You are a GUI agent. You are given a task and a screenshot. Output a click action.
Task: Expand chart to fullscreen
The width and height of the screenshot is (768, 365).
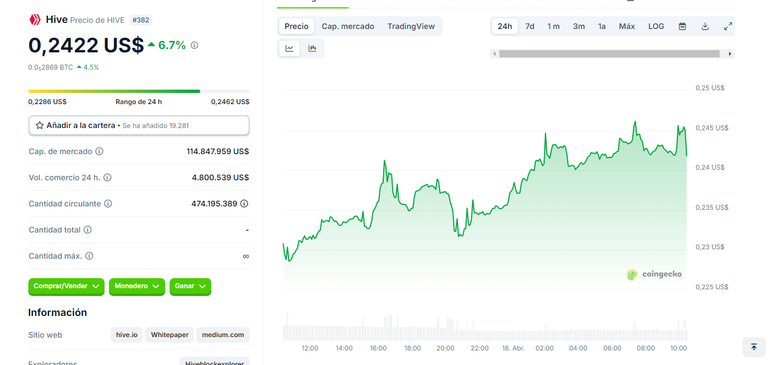[x=728, y=26]
